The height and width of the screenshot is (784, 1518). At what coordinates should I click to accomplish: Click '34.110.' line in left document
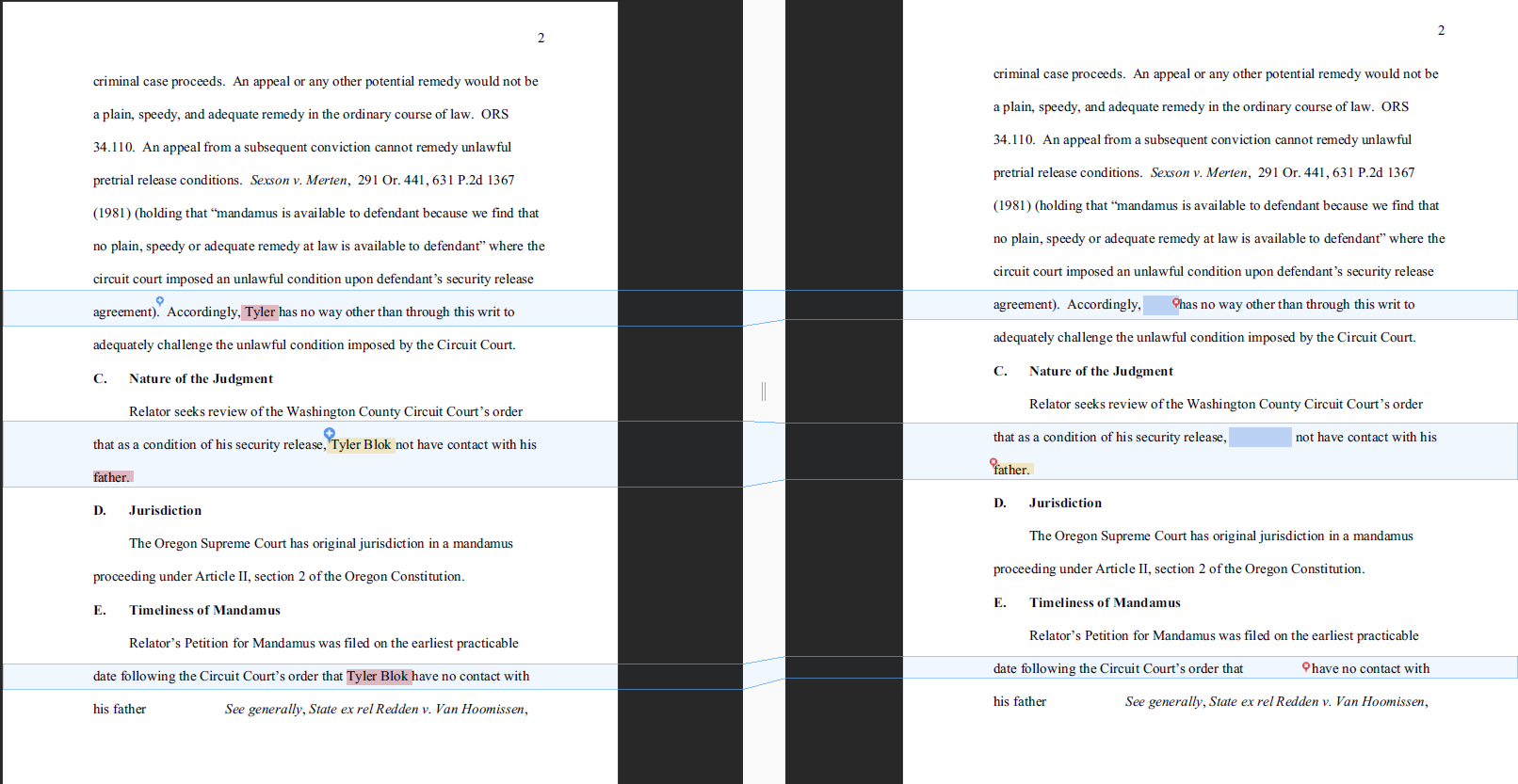(302, 147)
